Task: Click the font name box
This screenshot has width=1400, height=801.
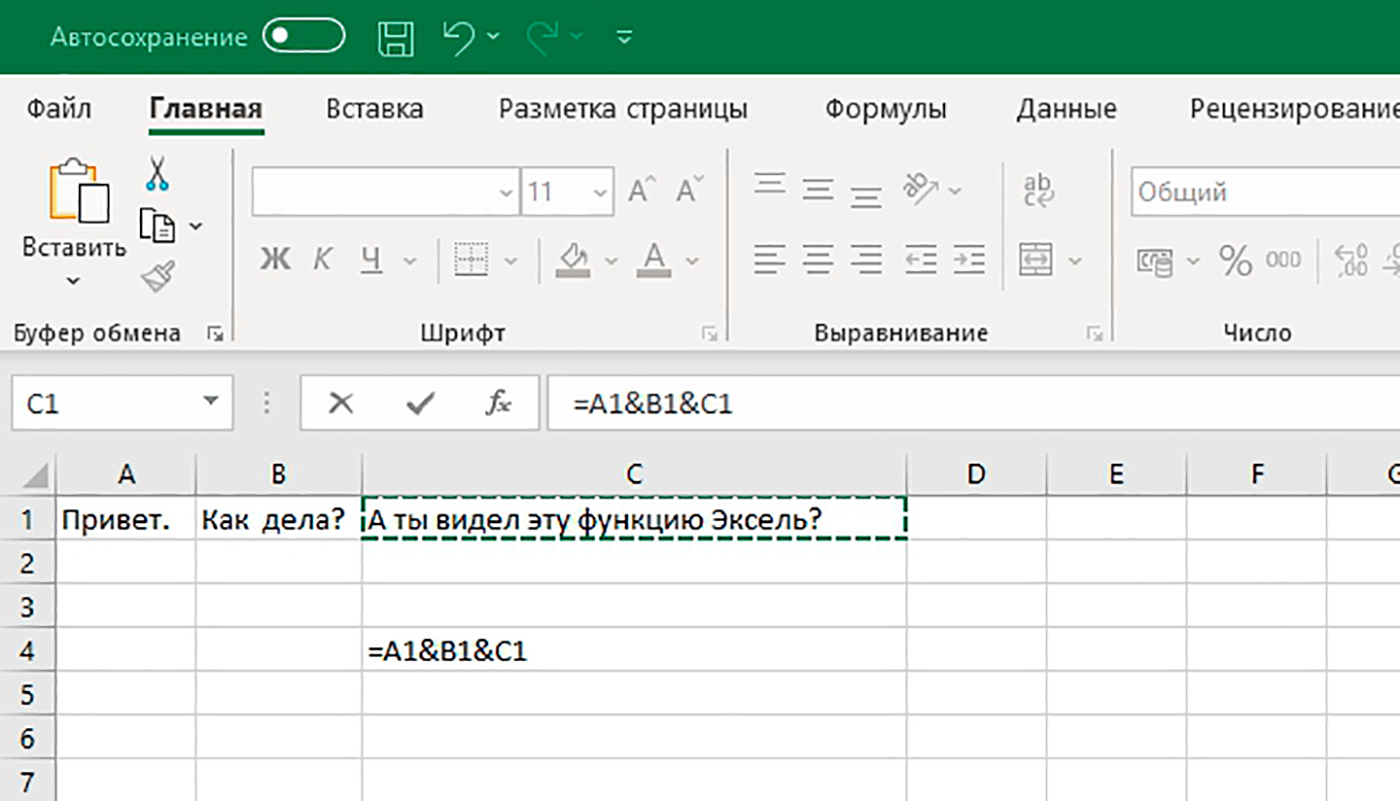Action: (x=385, y=191)
